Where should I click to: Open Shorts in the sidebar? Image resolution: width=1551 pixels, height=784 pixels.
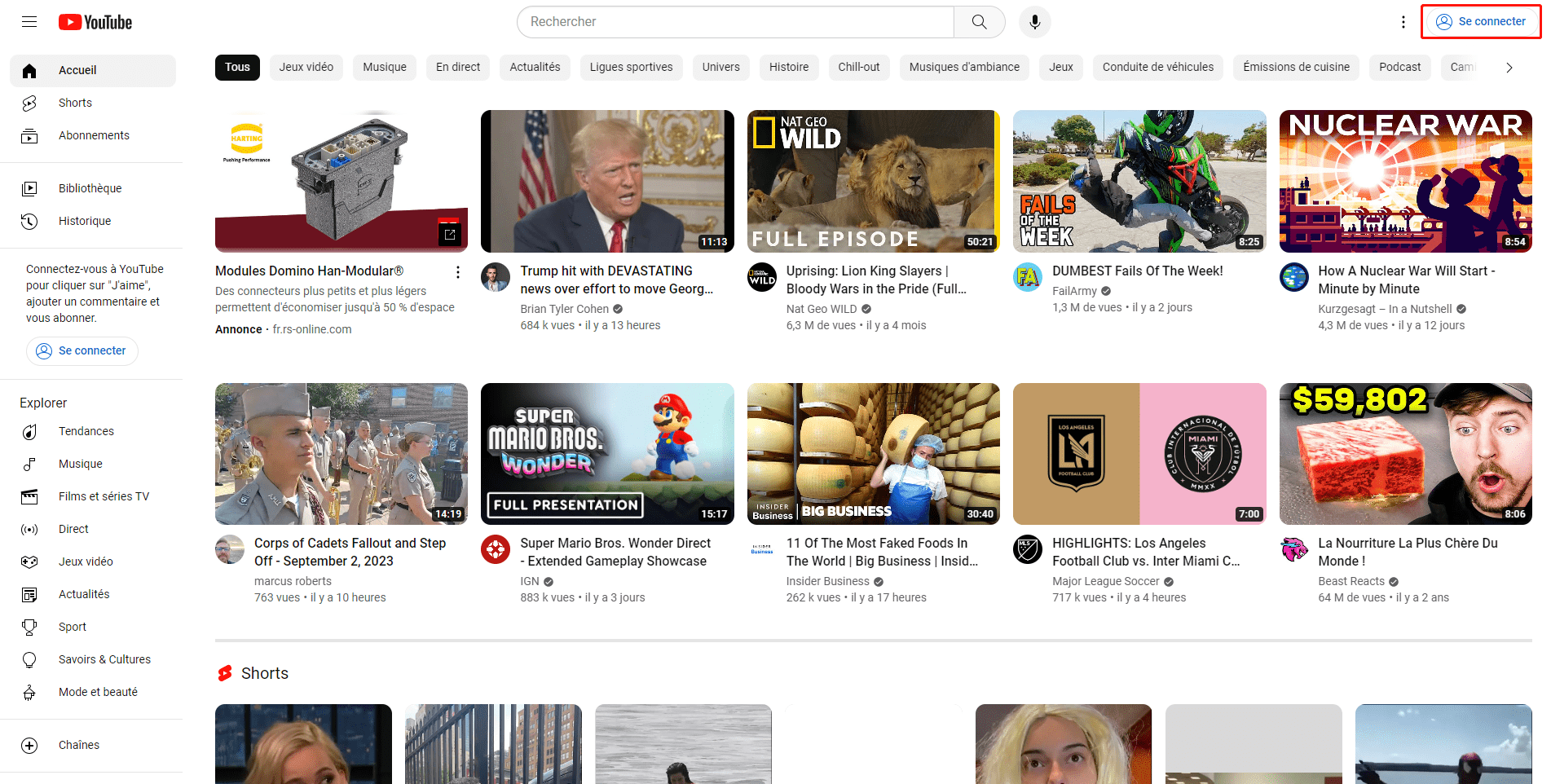tap(93, 104)
